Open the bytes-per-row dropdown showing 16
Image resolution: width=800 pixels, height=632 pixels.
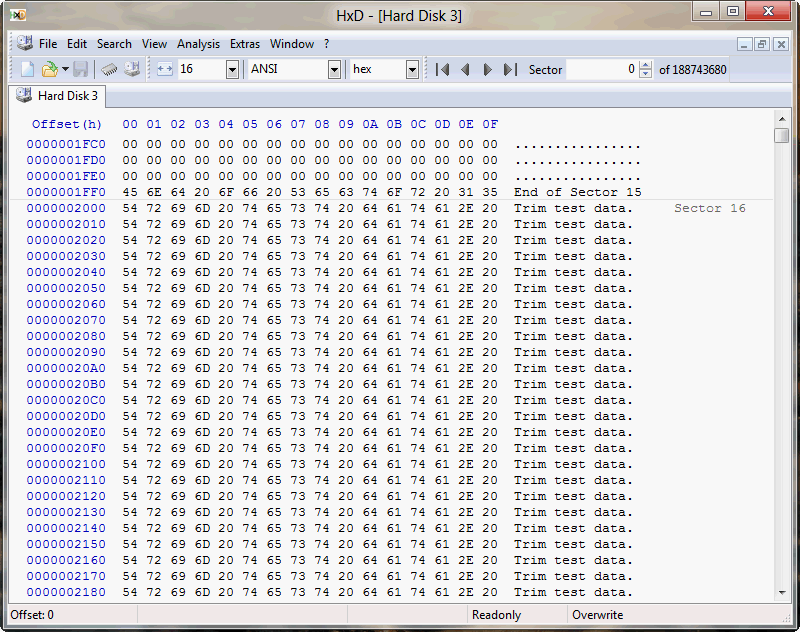(x=232, y=69)
